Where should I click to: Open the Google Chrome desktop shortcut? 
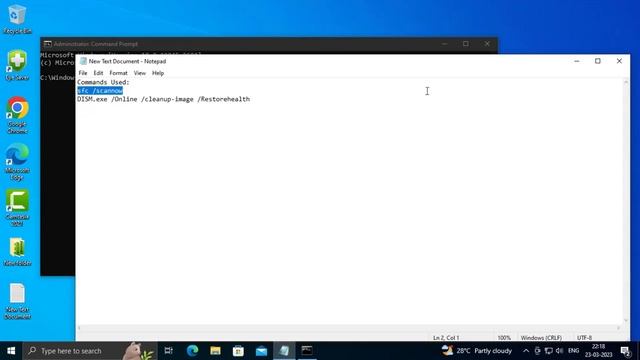click(17, 115)
